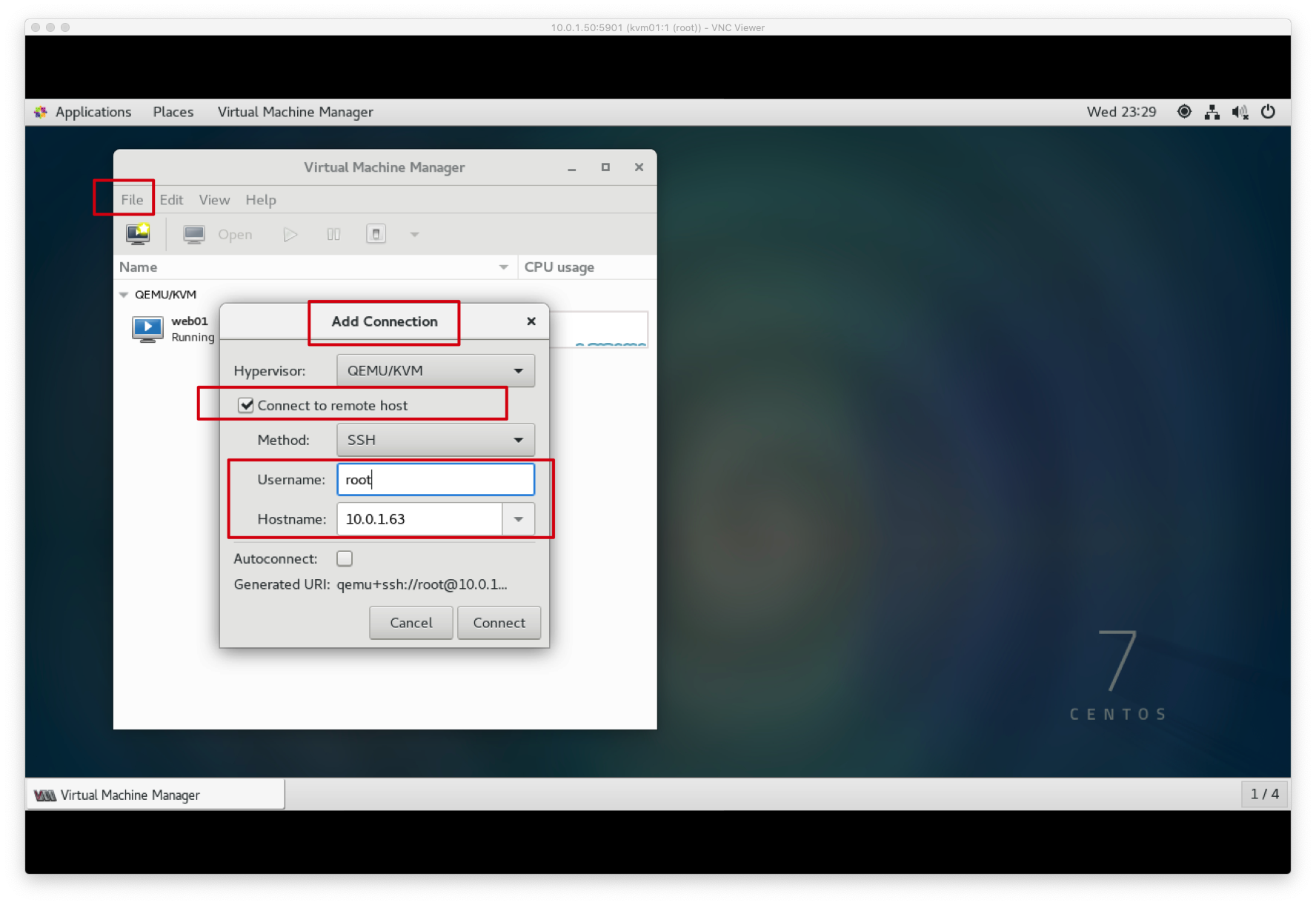Open the Places menu in top panel
Viewport: 1316px width, 905px height.
pos(173,112)
